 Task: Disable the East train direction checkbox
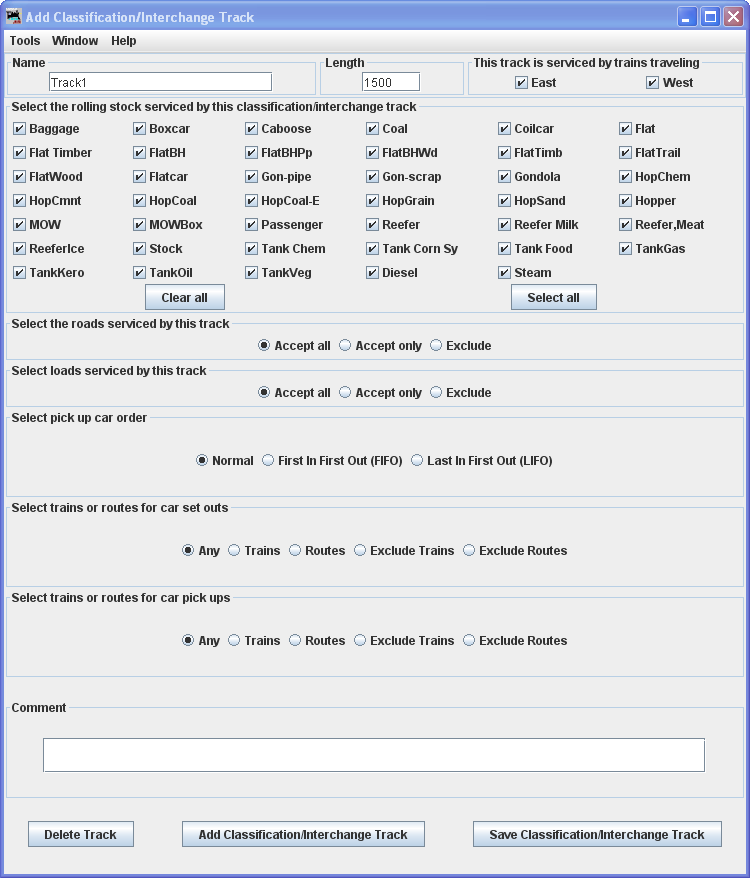click(x=521, y=83)
